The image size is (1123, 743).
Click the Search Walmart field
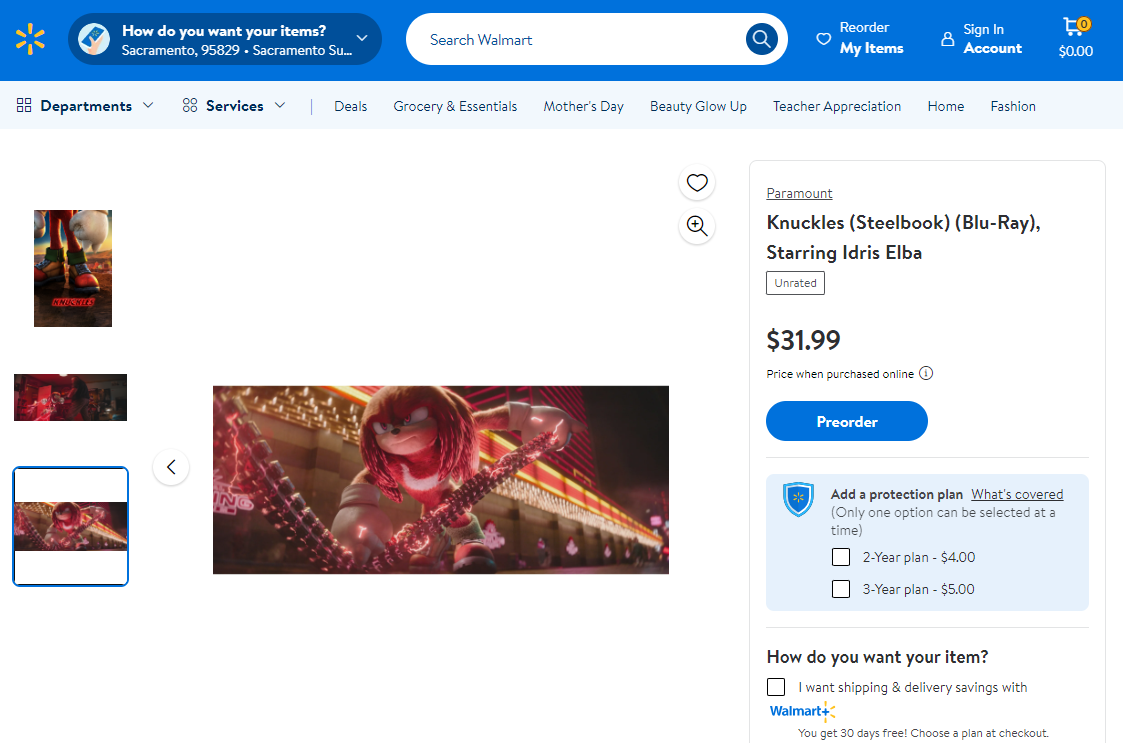(x=580, y=40)
